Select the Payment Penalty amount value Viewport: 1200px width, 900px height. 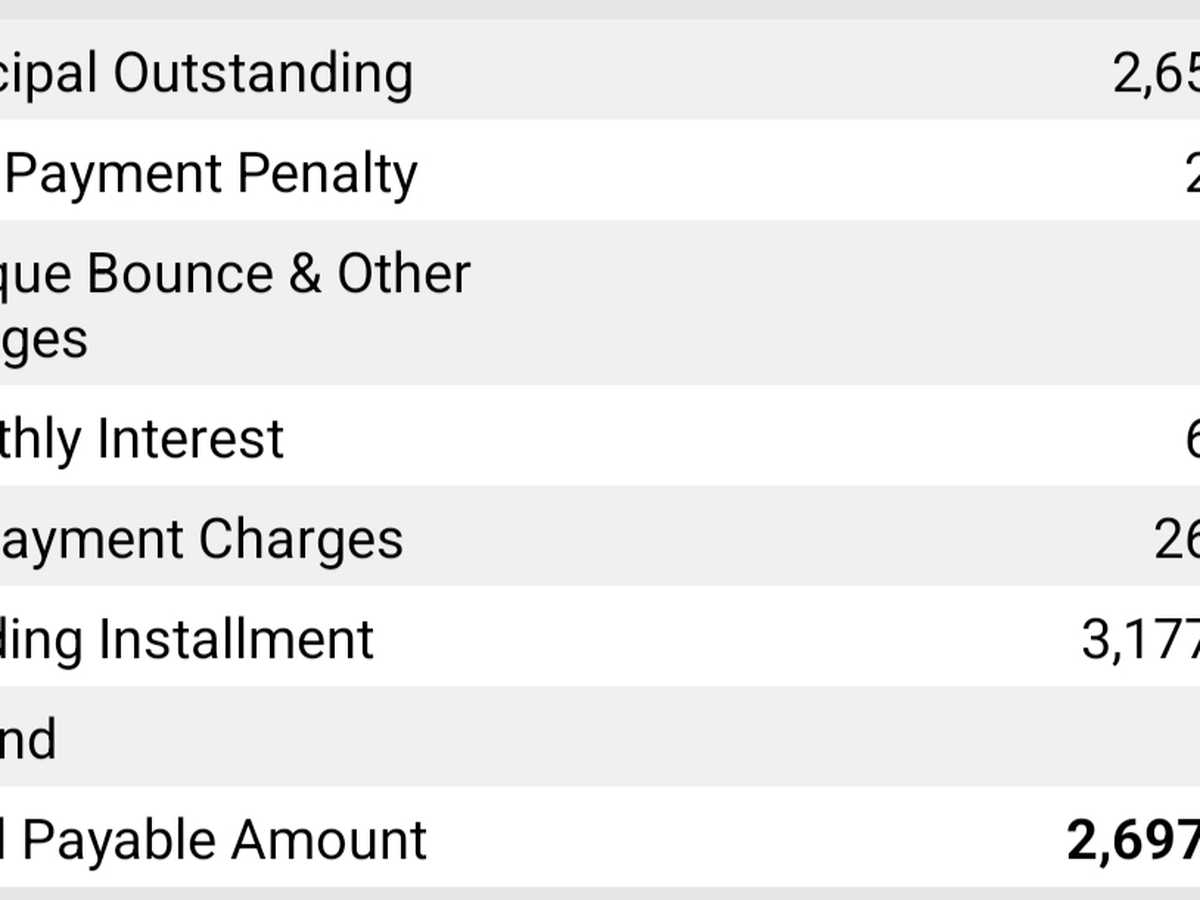click(x=1190, y=173)
